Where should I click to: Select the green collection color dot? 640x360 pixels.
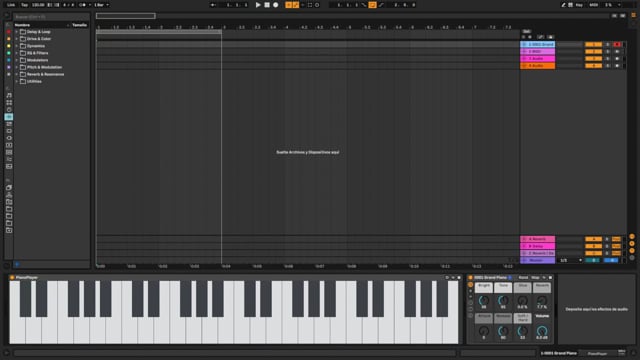click(x=9, y=53)
